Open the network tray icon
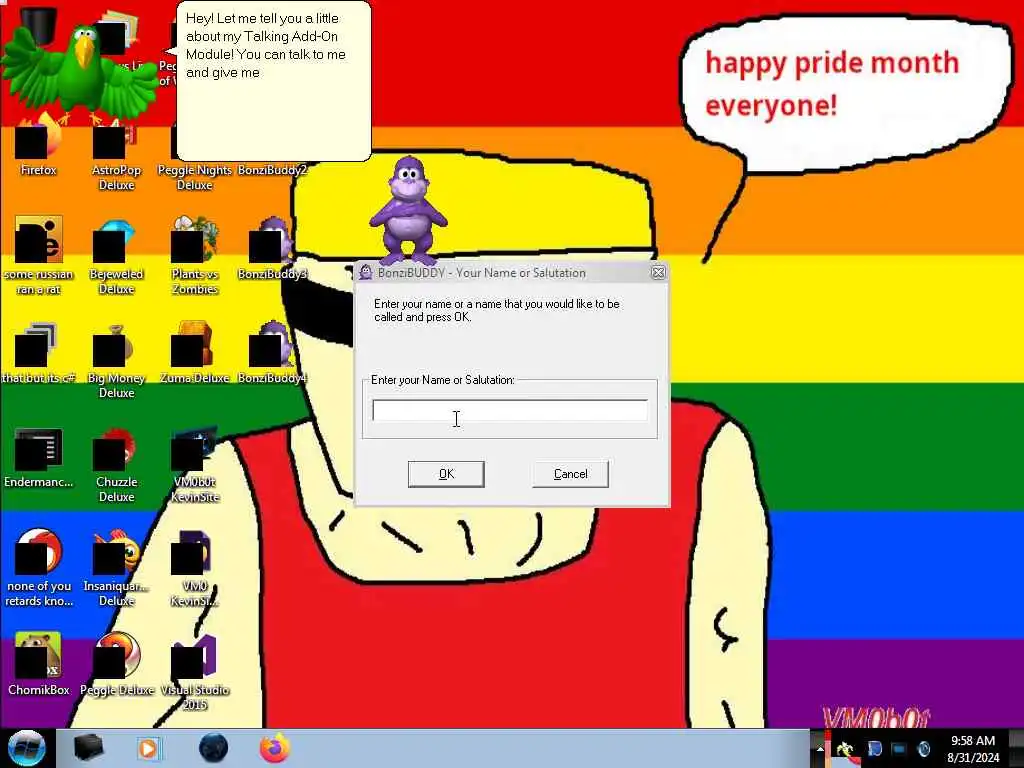This screenshot has height=768, width=1024. [x=899, y=749]
